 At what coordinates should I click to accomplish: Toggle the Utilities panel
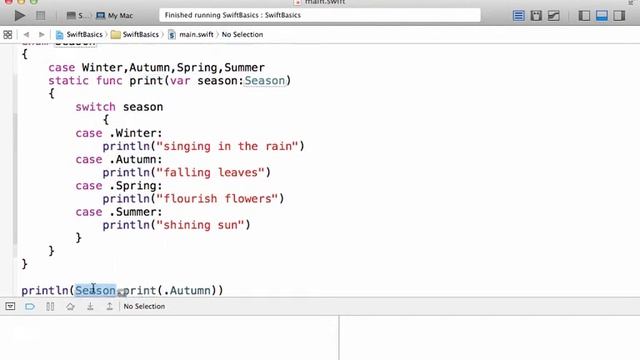[619, 16]
